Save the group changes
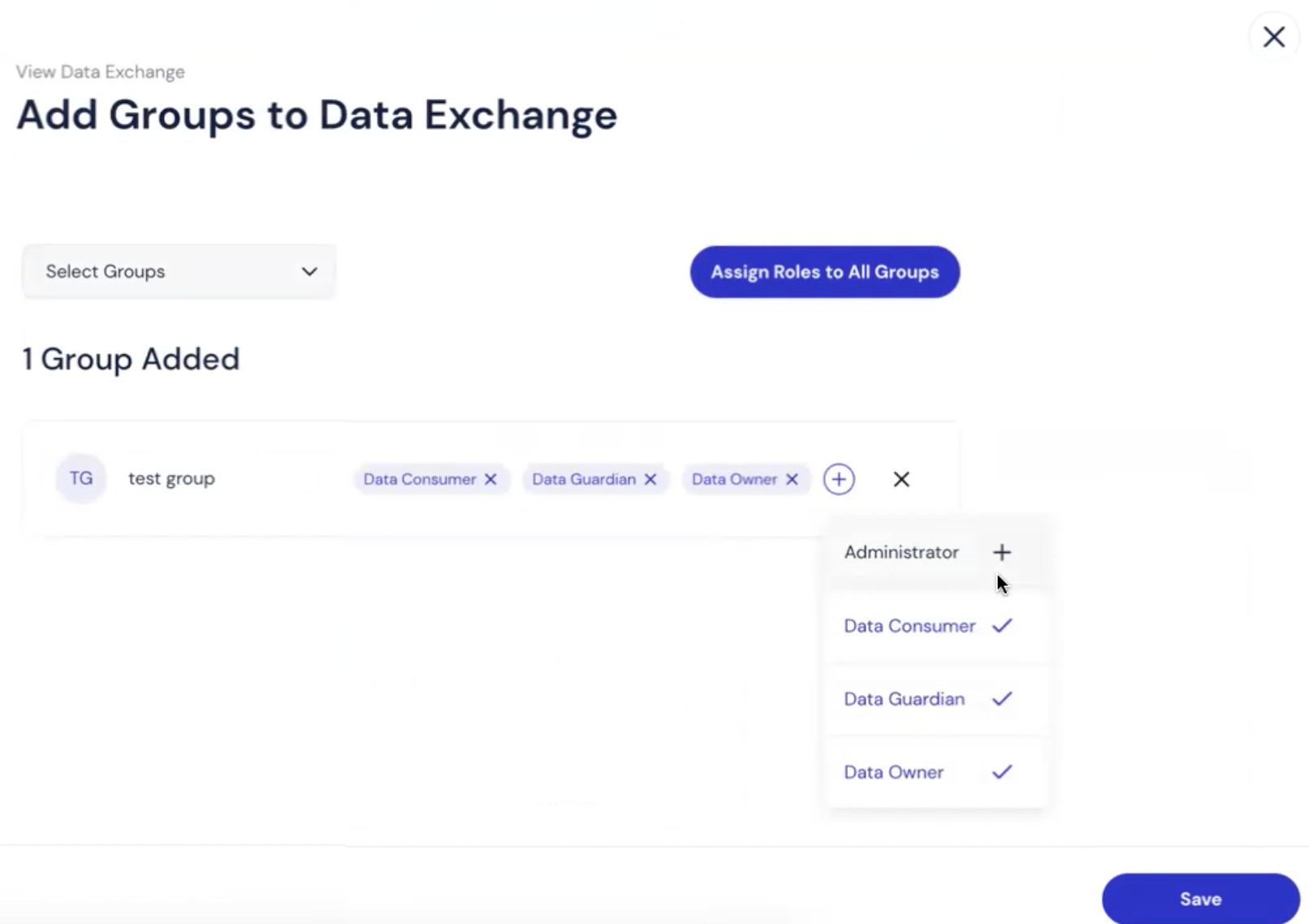The width and height of the screenshot is (1309, 924). tap(1201, 899)
